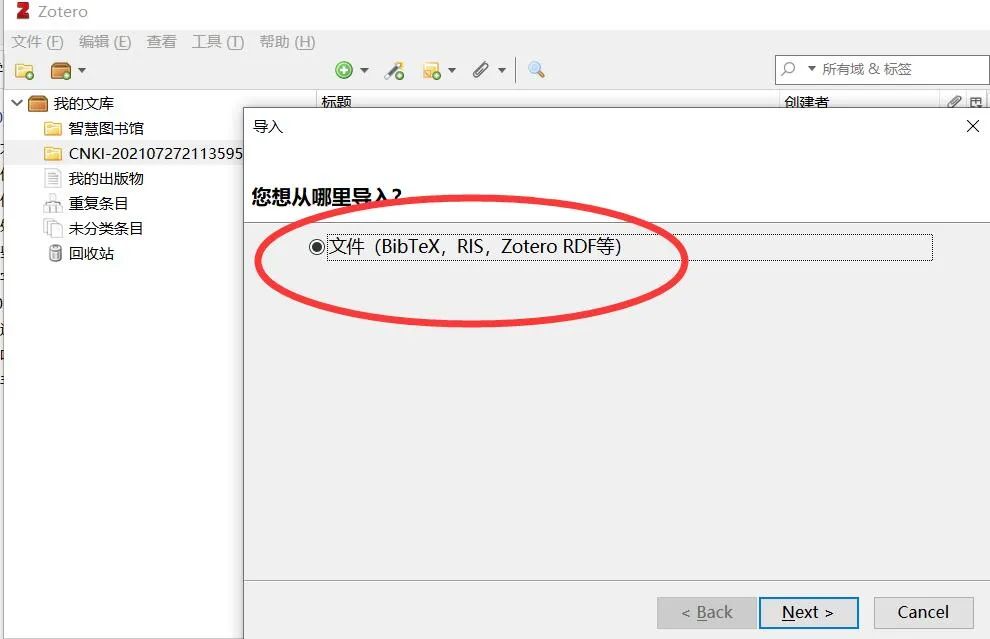
Task: Open the Add Attachment dropdown arrow
Action: point(502,70)
